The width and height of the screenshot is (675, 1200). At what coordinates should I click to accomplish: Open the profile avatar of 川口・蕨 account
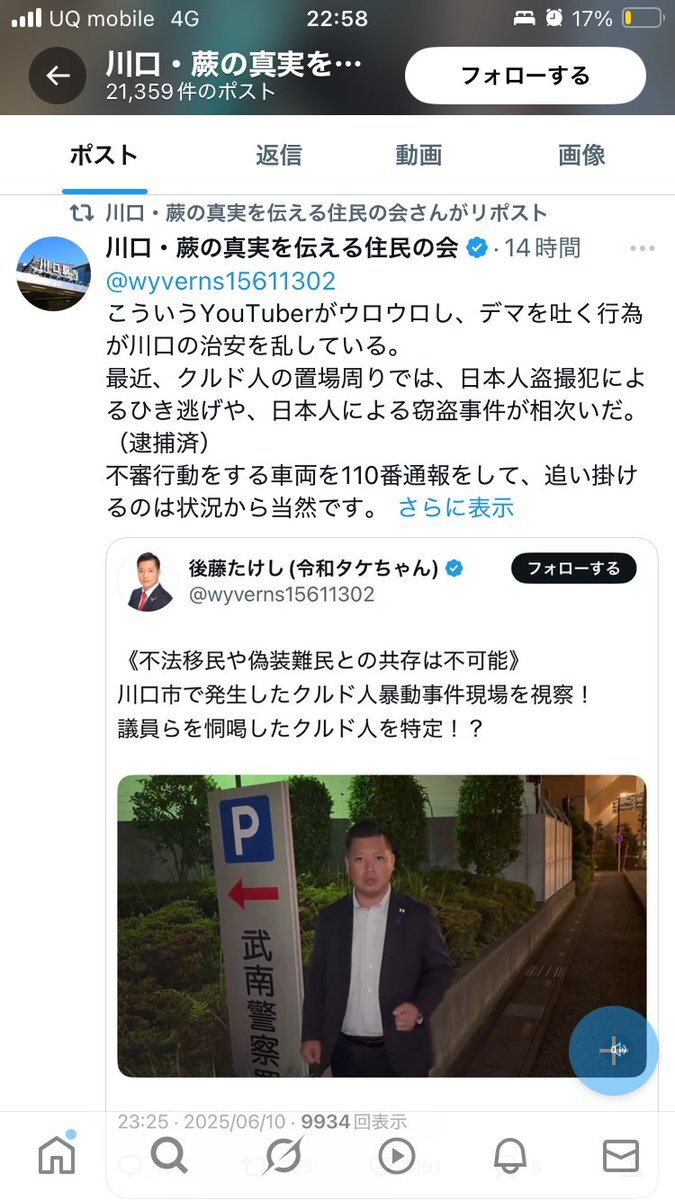54,273
